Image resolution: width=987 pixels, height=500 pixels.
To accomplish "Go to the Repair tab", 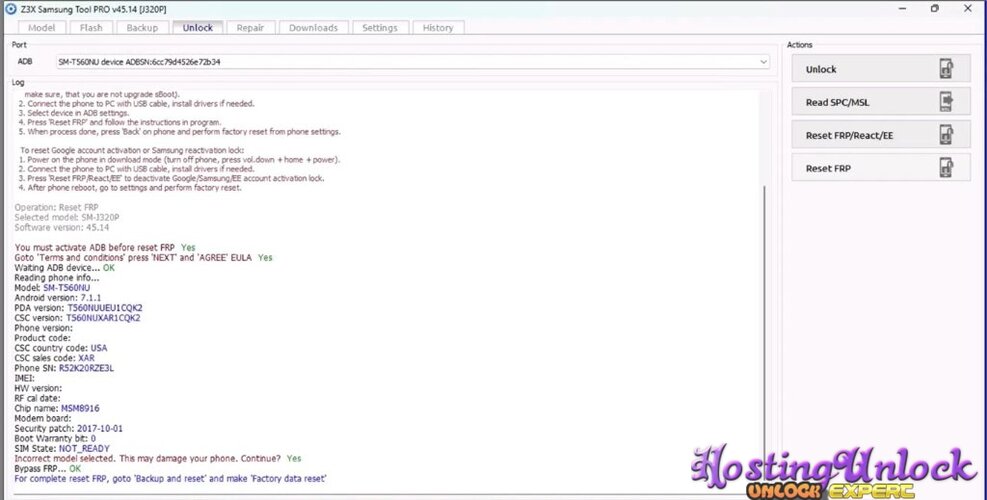I will [x=250, y=28].
